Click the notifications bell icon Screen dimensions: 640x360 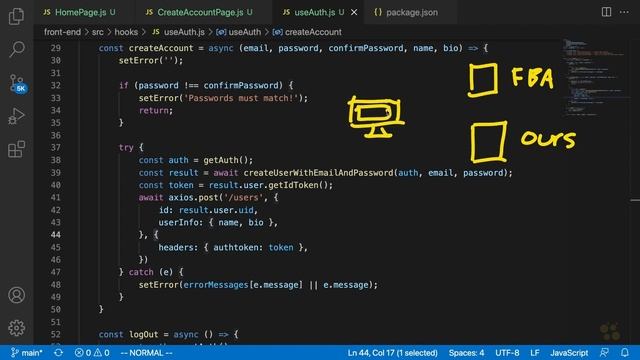coord(624,353)
